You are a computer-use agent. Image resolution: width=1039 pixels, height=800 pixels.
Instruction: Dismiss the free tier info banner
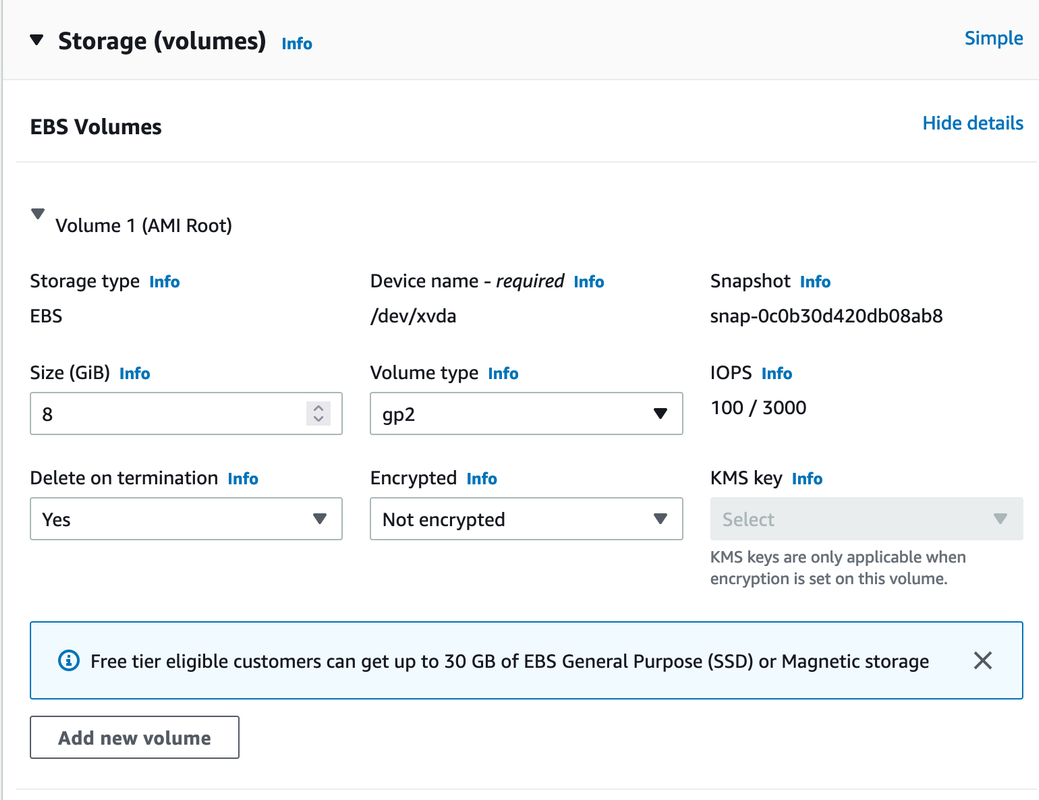tap(983, 660)
